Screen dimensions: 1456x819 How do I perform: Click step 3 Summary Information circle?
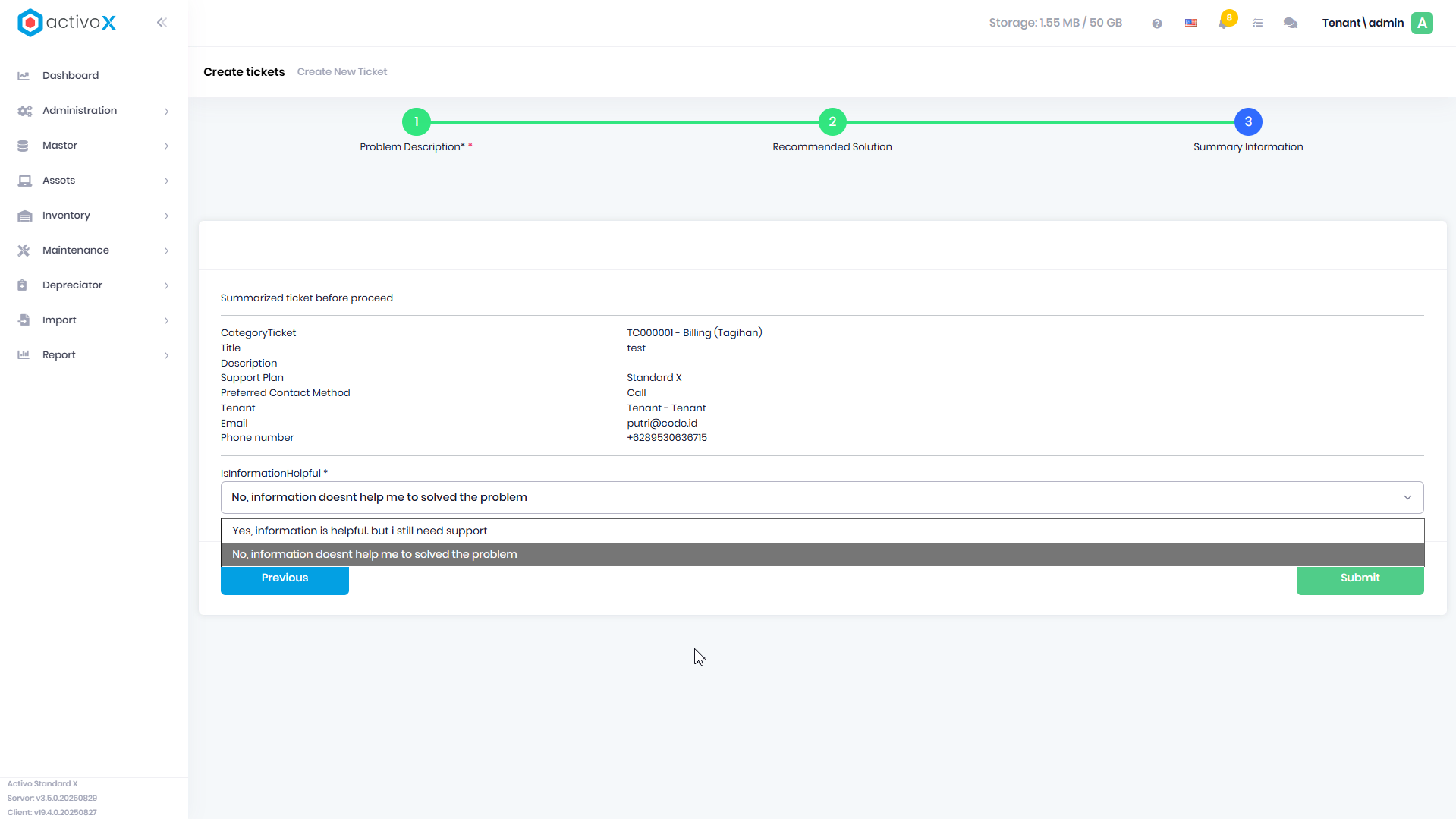1248,122
